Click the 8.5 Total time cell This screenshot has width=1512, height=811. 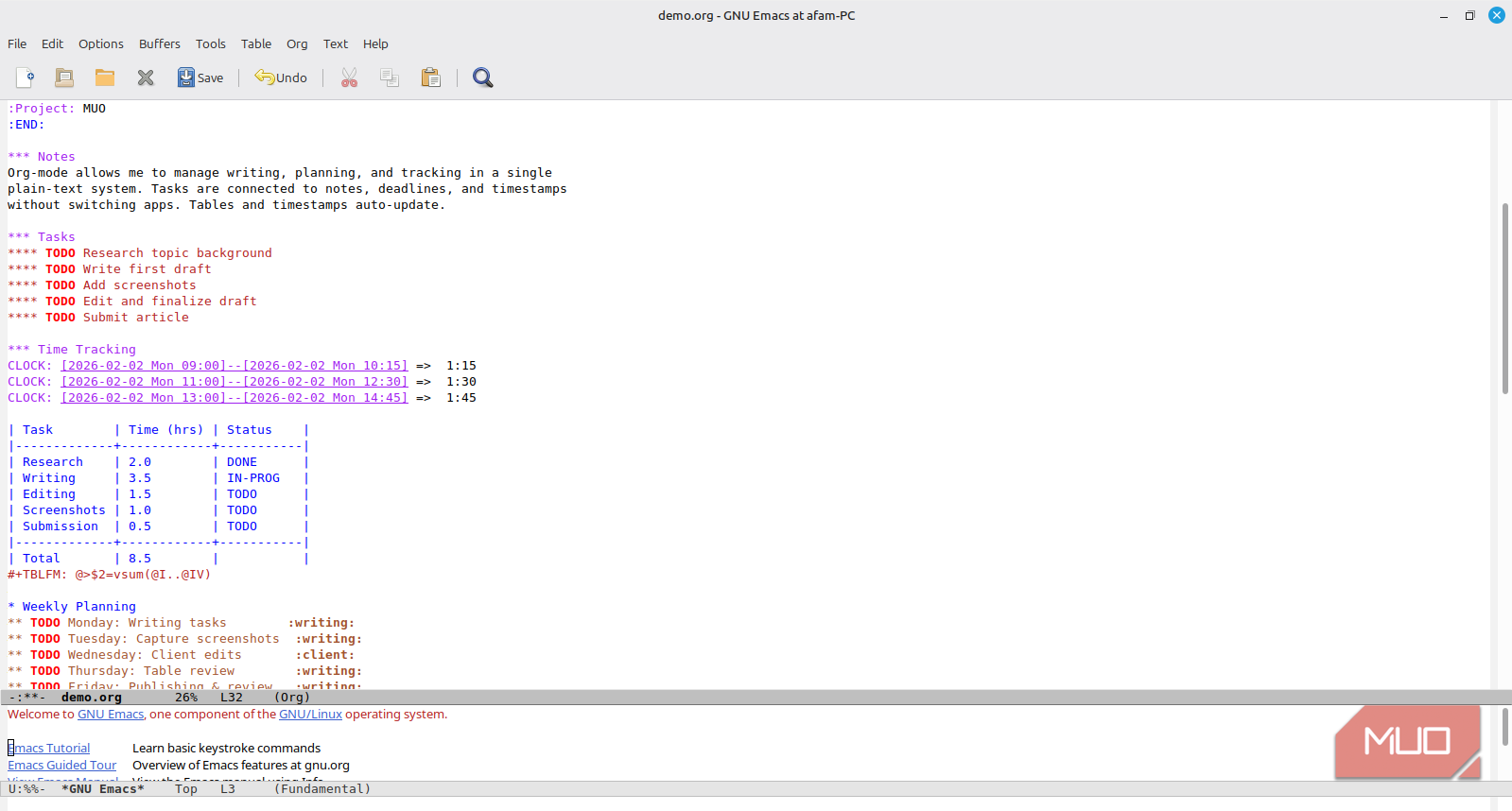click(x=140, y=559)
